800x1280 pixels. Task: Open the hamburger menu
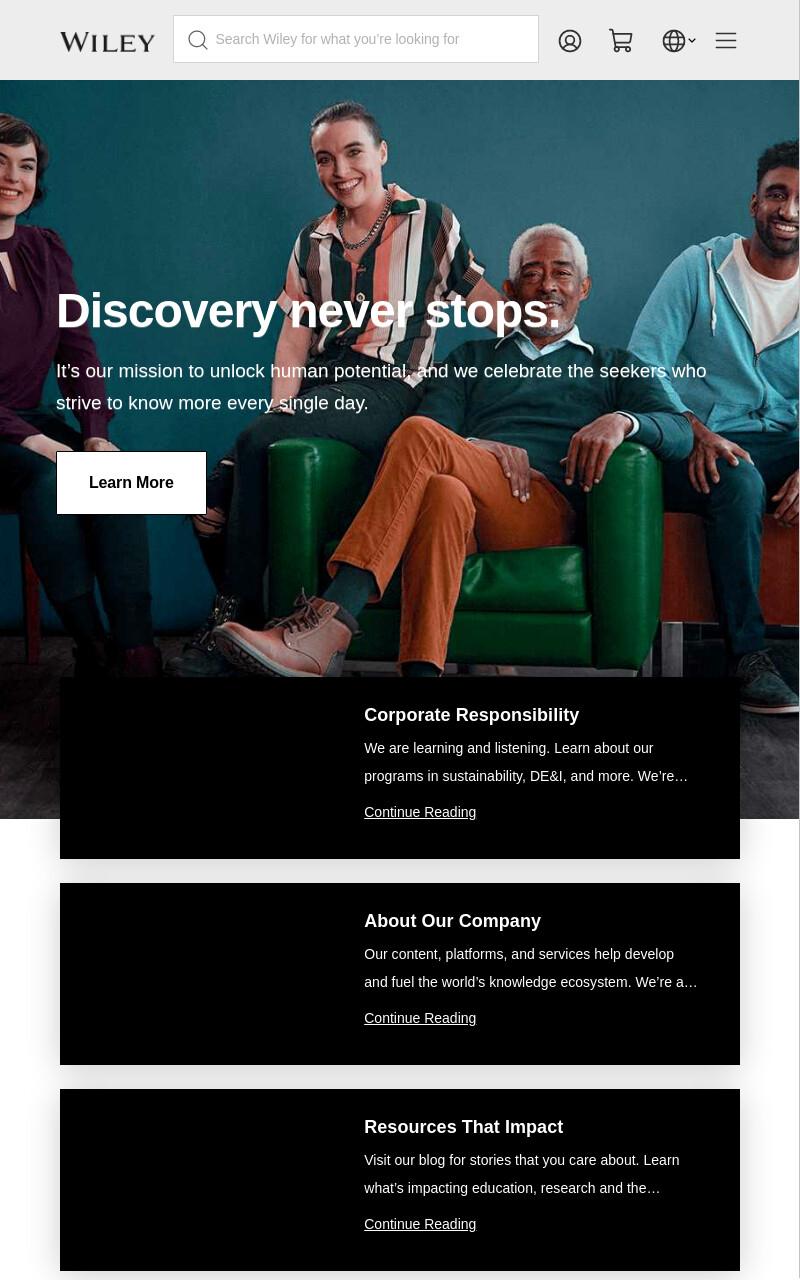[726, 41]
